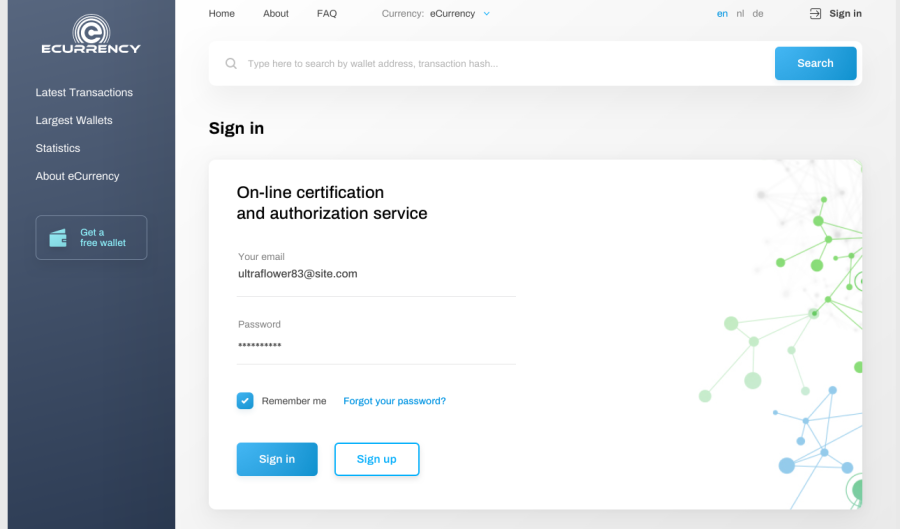The image size is (900, 529).
Task: Open the Home menu item
Action: (x=222, y=14)
